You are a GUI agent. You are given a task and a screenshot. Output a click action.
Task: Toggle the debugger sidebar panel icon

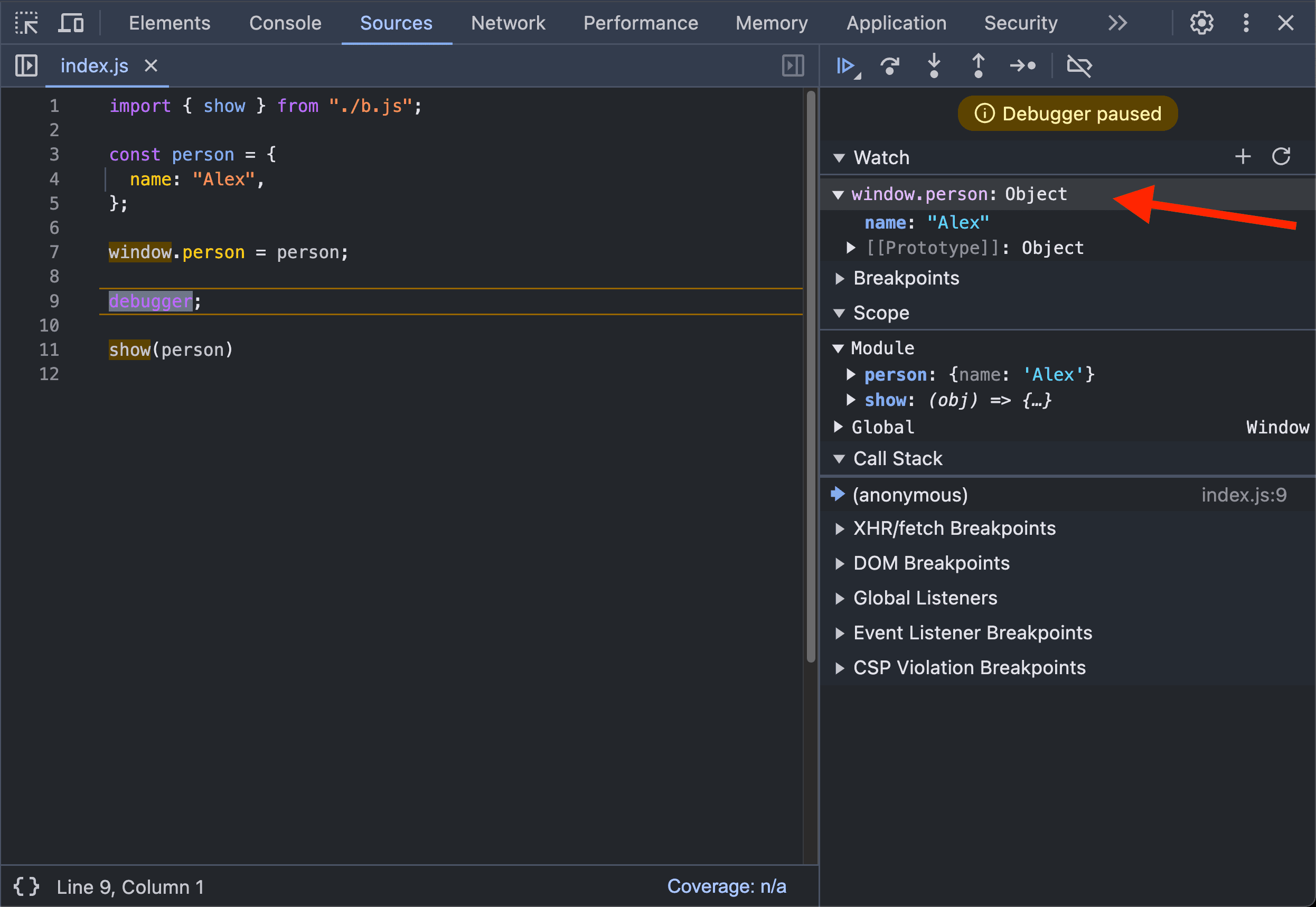[x=793, y=66]
